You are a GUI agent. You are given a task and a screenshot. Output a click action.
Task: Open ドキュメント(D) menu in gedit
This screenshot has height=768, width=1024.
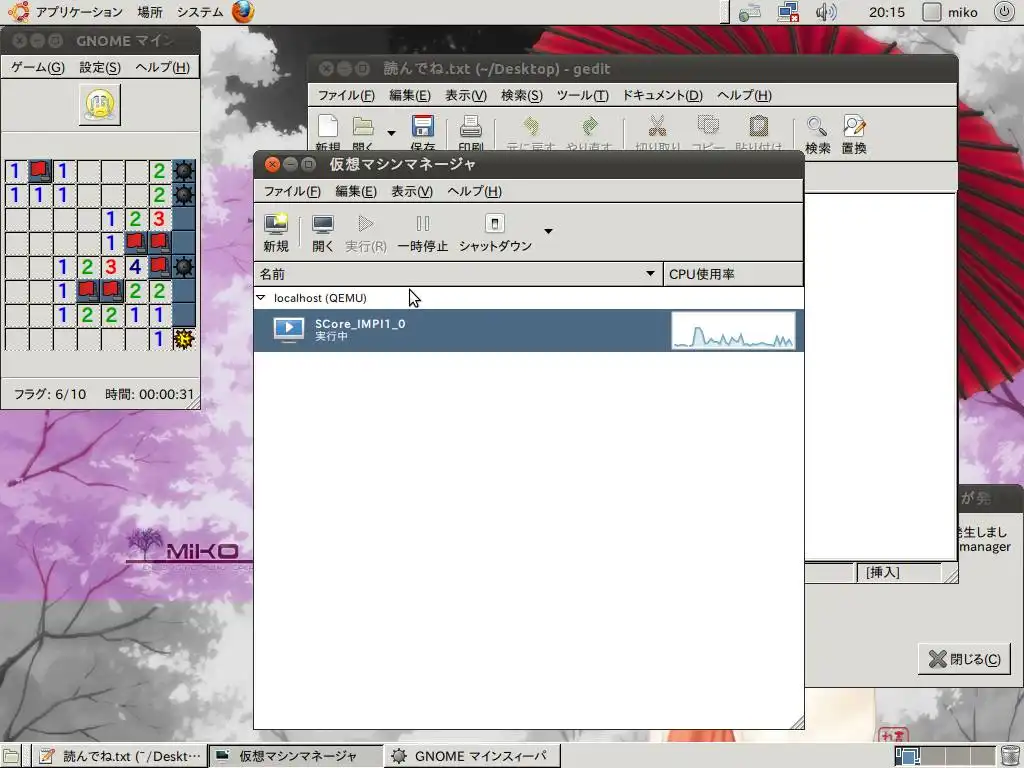pos(662,95)
